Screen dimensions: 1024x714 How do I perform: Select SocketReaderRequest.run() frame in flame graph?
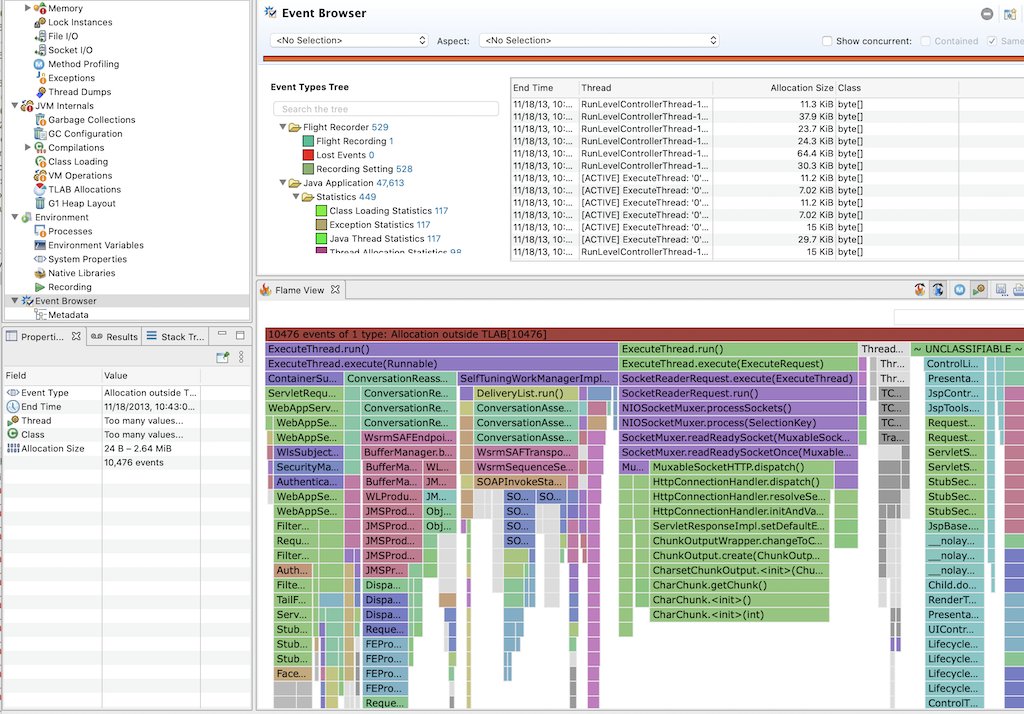coord(738,393)
